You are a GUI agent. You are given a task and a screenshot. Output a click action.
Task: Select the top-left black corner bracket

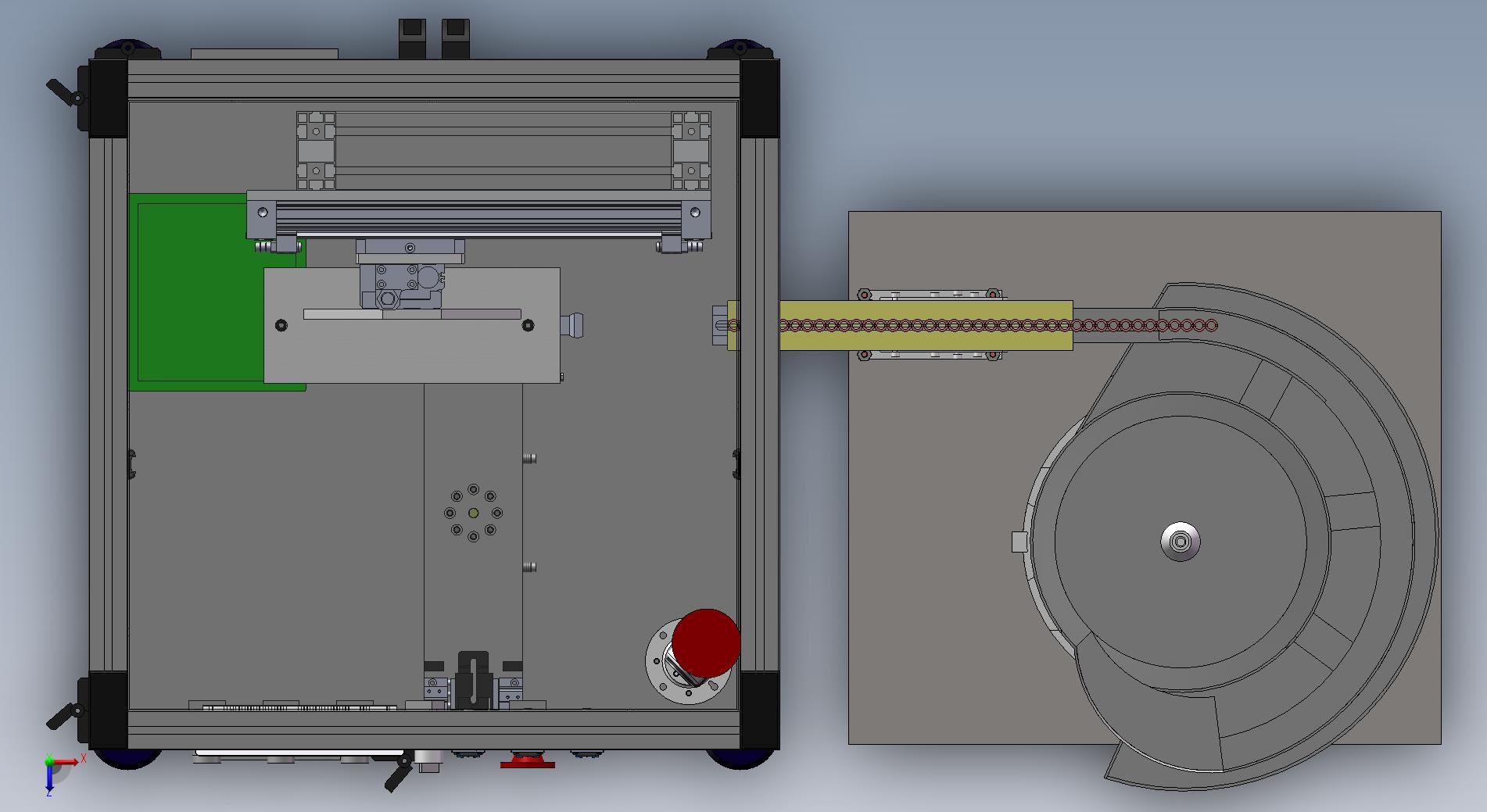tap(108, 98)
